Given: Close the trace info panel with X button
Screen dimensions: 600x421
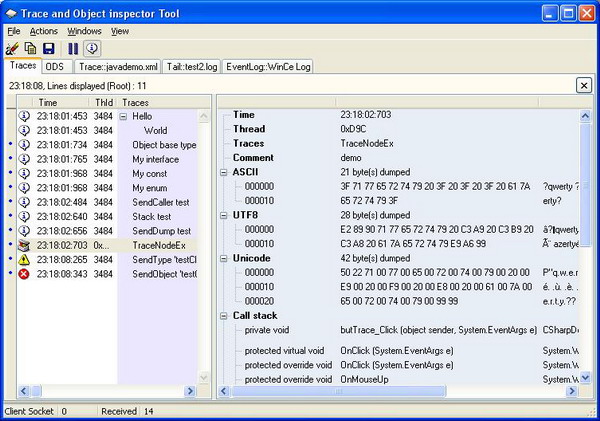Looking at the screenshot, I should coord(583,86).
